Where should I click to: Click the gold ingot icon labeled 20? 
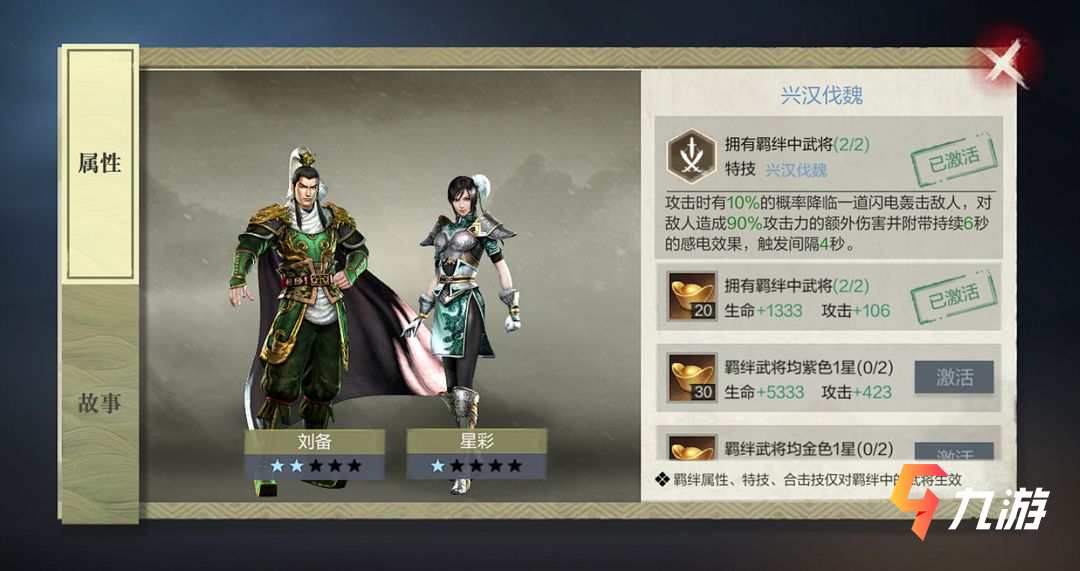tap(692, 295)
